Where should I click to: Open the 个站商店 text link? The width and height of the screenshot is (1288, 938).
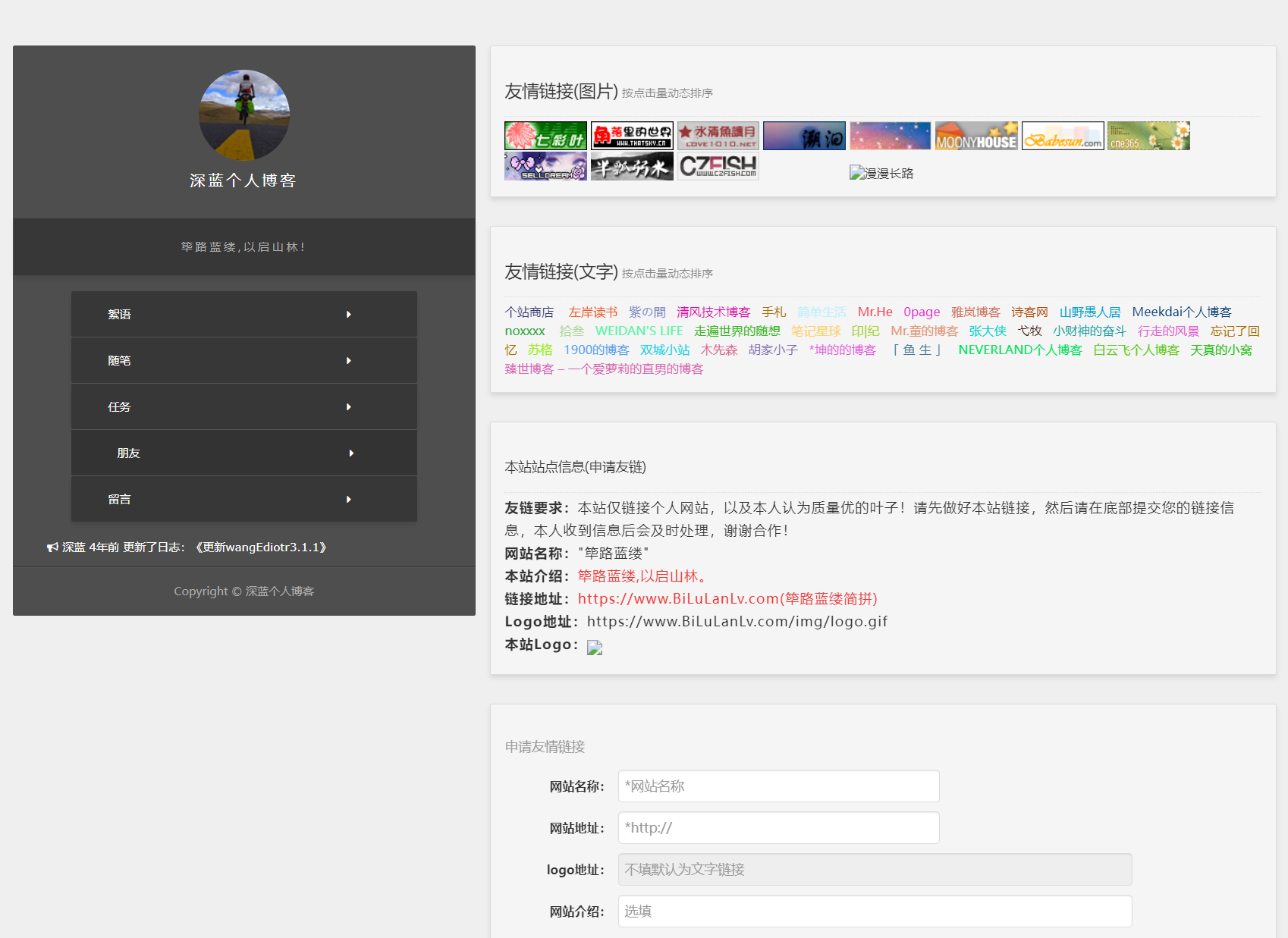click(x=529, y=312)
